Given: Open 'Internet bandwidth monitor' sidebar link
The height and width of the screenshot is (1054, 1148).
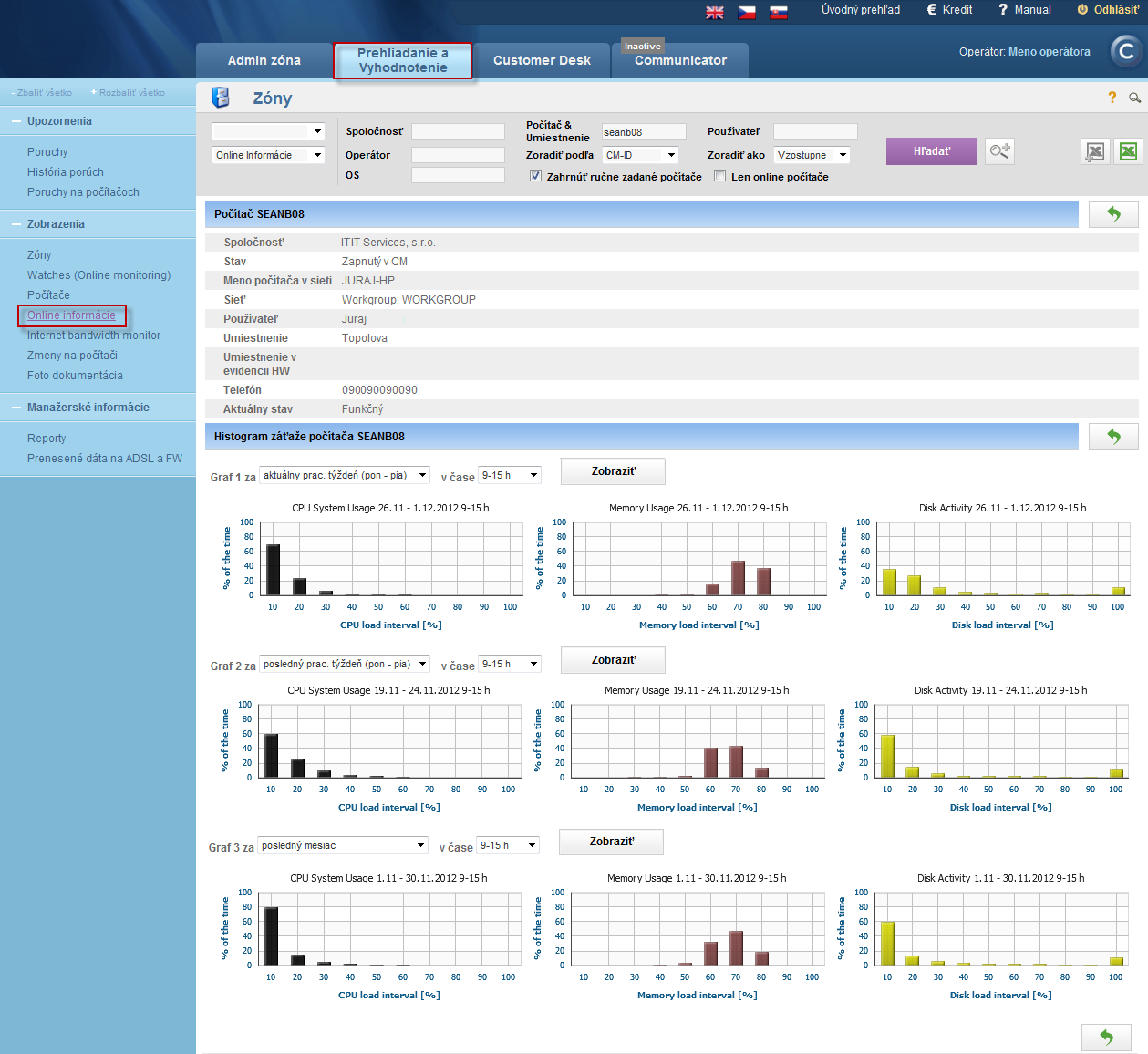Looking at the screenshot, I should click(x=94, y=336).
